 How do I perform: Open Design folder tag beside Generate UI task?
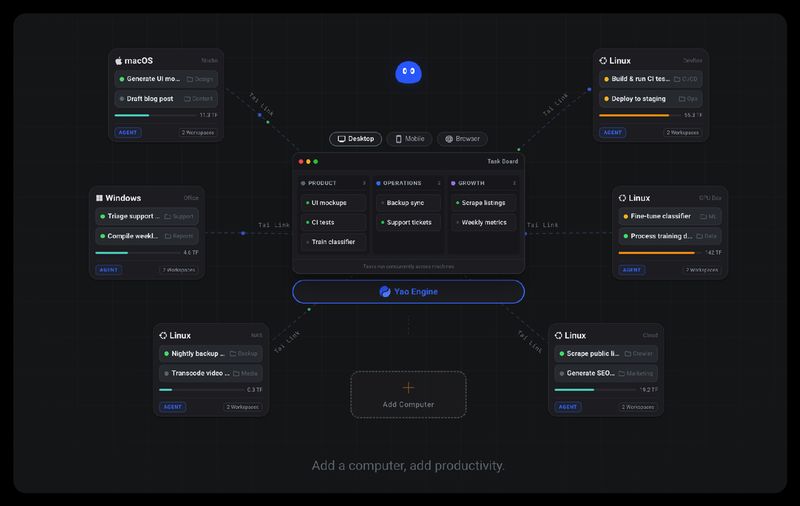(200, 79)
